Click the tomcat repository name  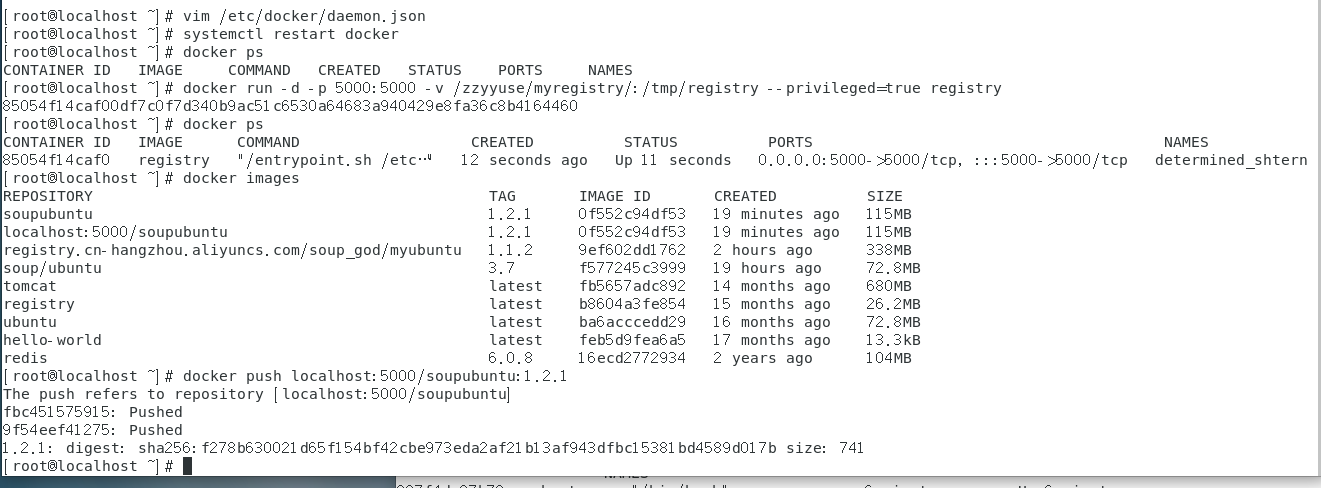tap(30, 286)
